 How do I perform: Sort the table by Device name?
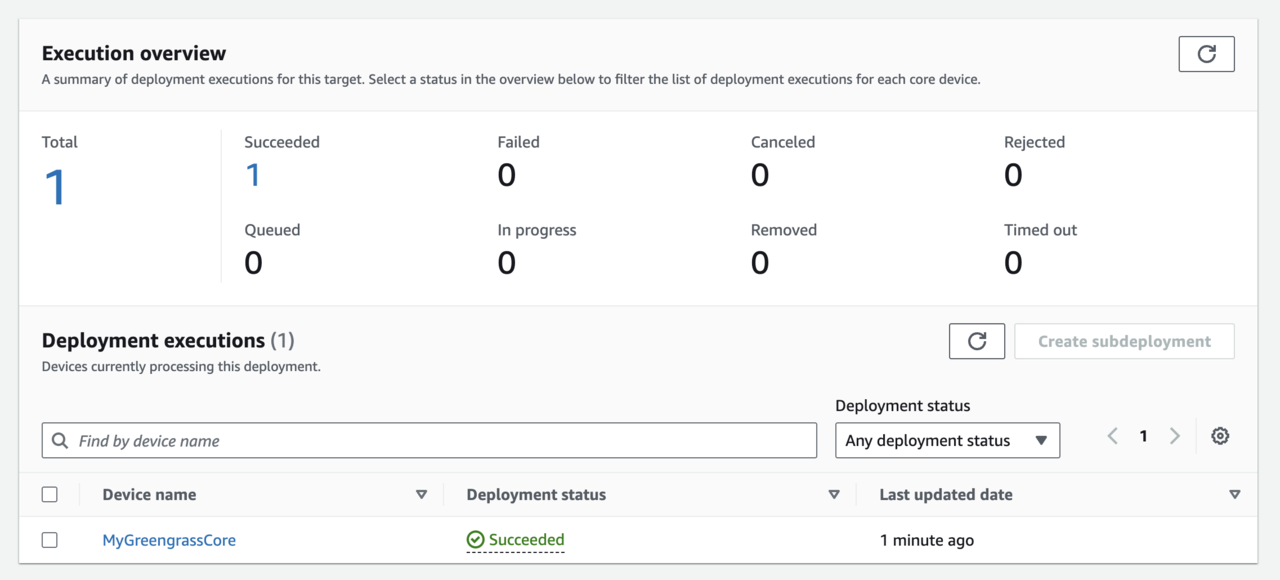(x=421, y=494)
